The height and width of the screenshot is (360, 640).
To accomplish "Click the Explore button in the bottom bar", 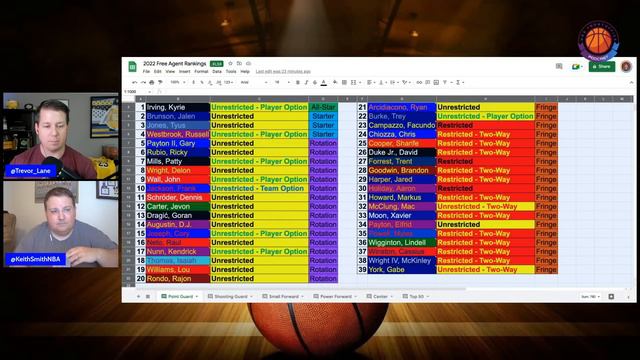I will point(611,296).
